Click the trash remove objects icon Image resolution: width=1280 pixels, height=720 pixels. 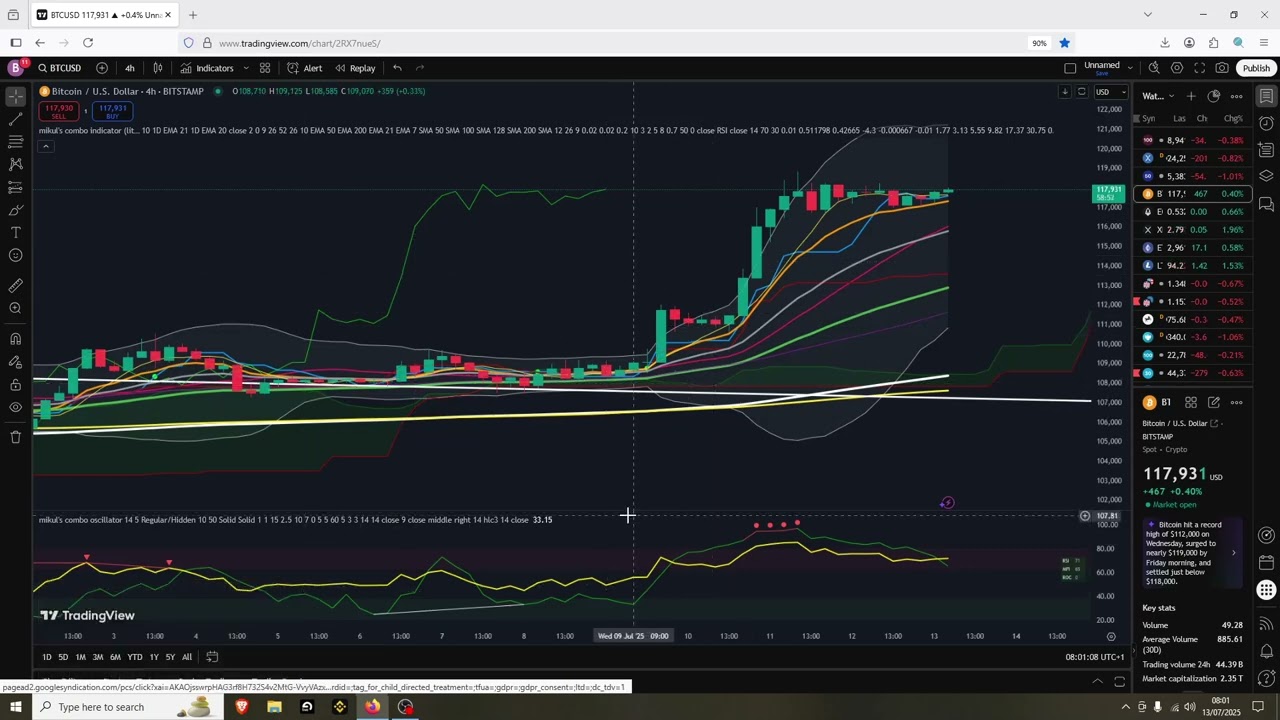point(15,437)
